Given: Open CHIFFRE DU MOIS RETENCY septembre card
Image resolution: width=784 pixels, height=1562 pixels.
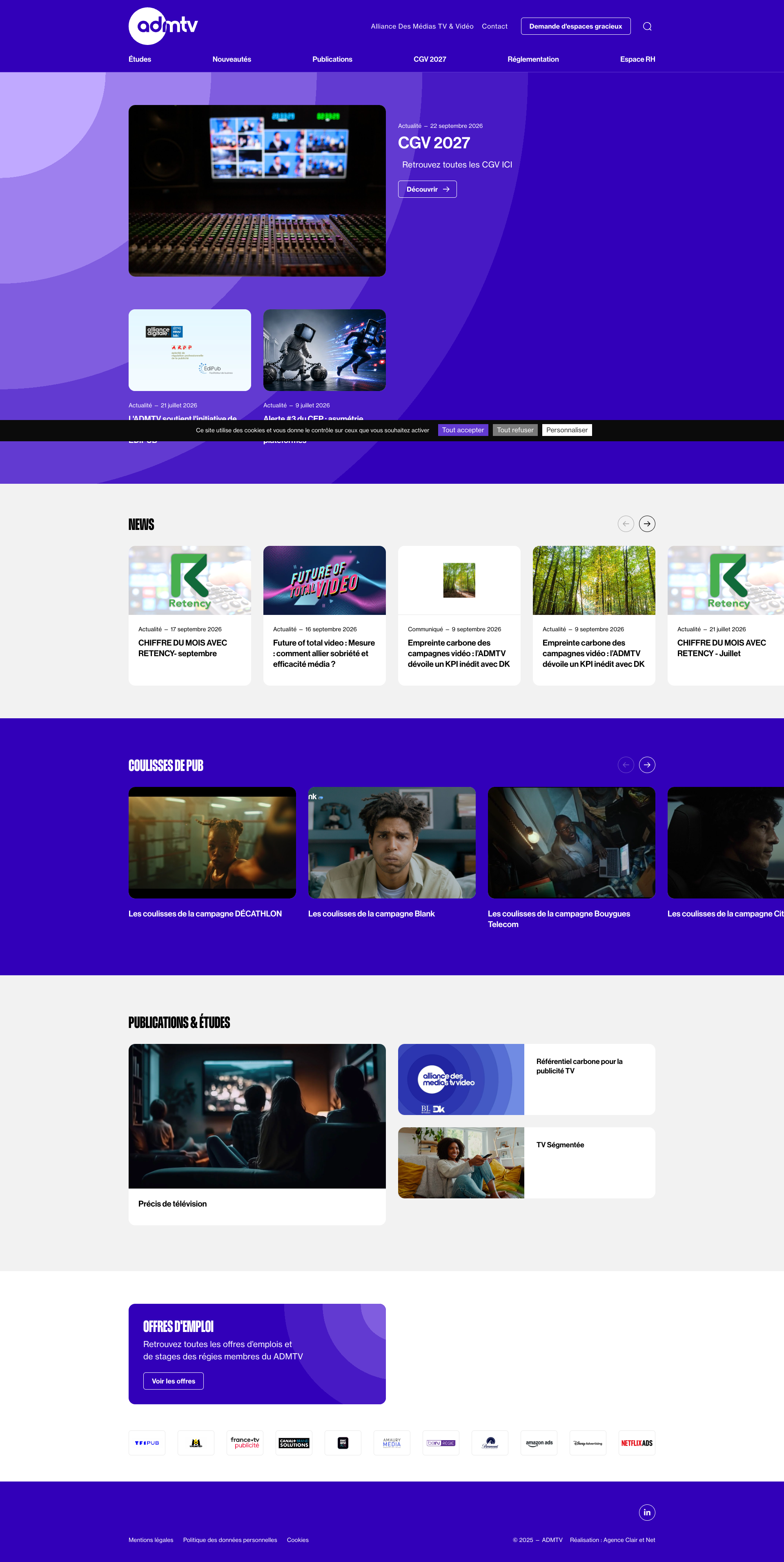Looking at the screenshot, I should click(189, 615).
